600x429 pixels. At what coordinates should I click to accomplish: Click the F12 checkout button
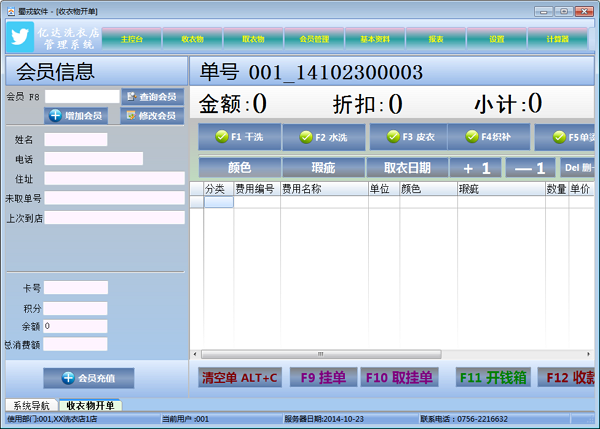coord(566,378)
